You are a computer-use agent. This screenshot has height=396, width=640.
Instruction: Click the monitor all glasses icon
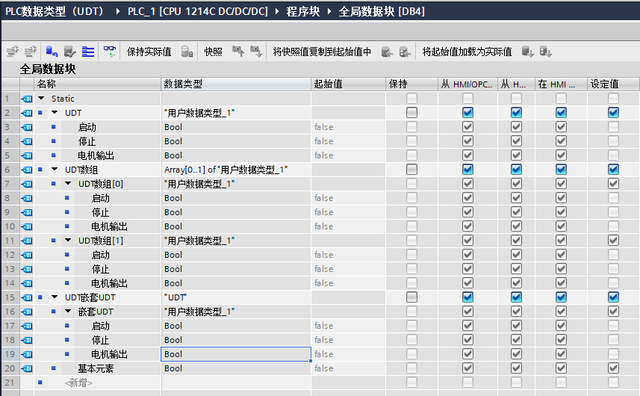point(109,51)
